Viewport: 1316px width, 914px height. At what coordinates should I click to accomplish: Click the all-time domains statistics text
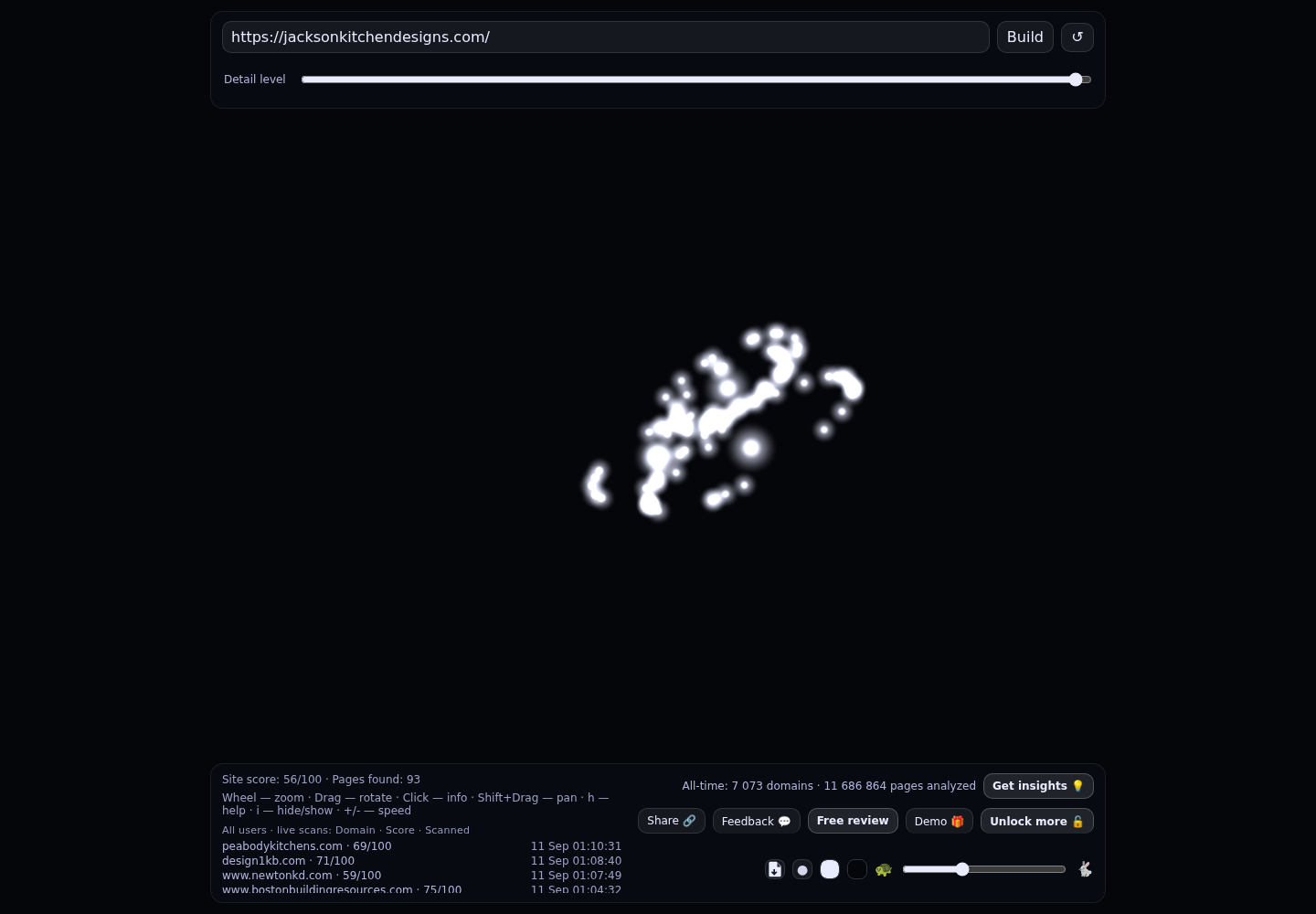(829, 786)
